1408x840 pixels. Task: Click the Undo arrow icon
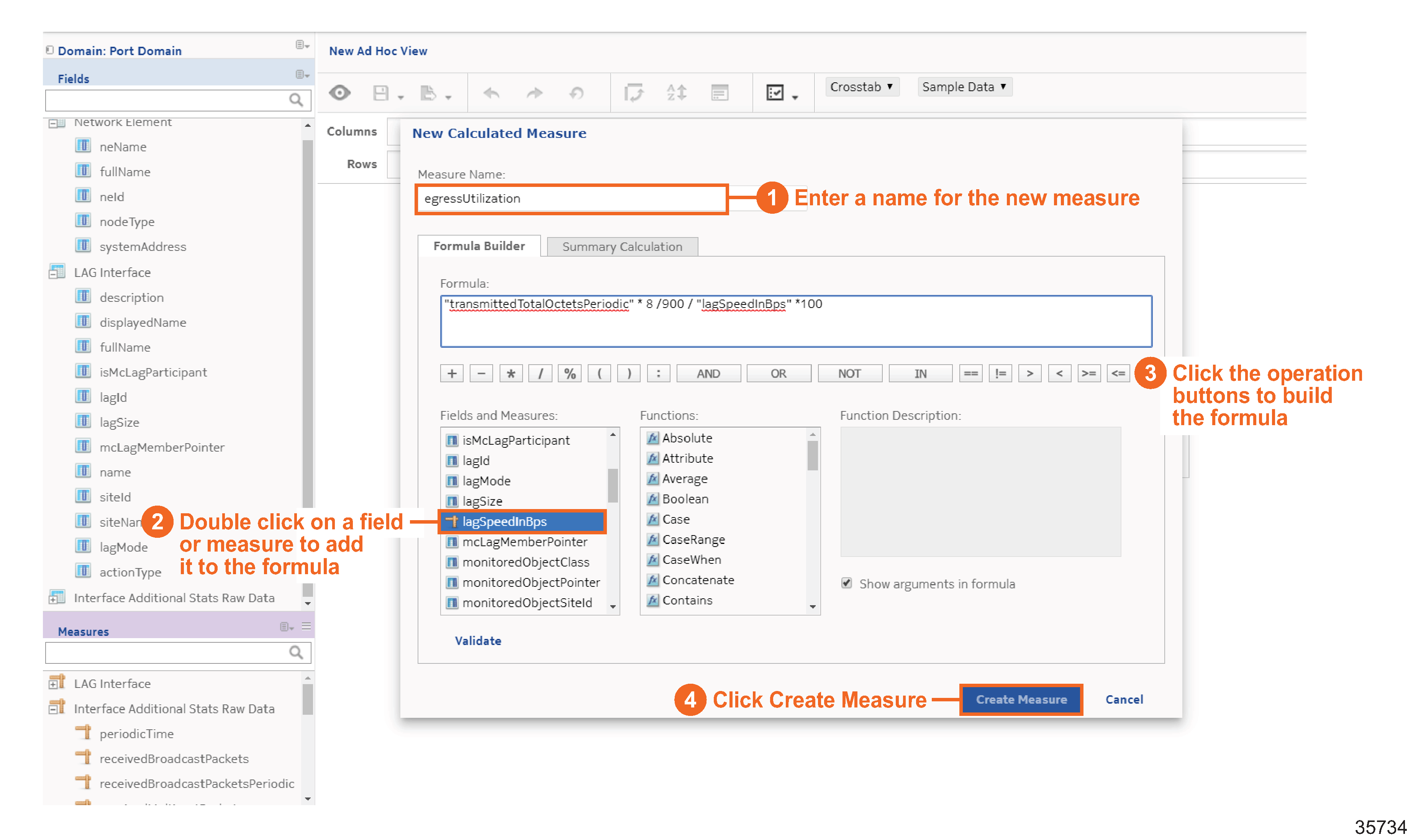pos(492,92)
